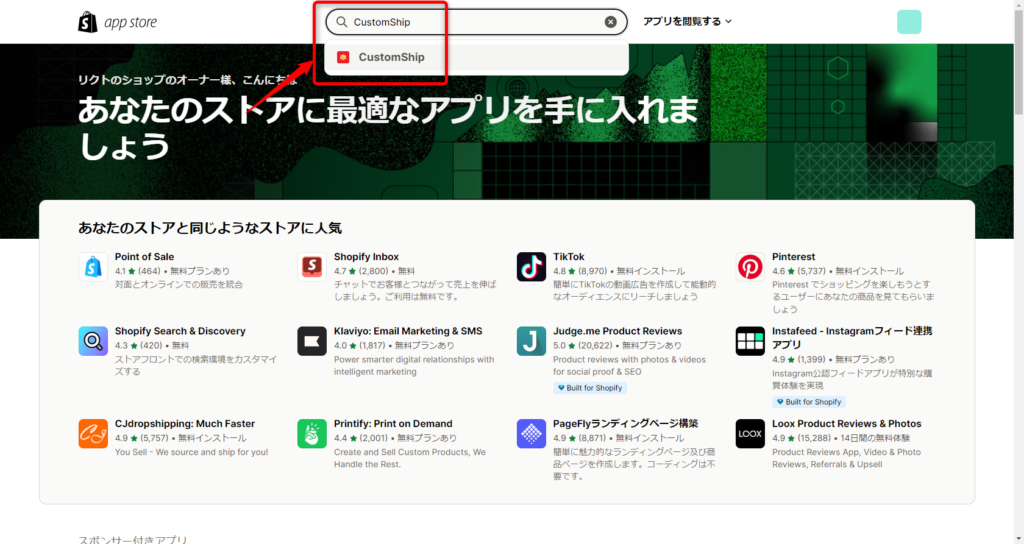This screenshot has width=1024, height=544.
Task: Open Pinterest title link
Action: tap(793, 257)
